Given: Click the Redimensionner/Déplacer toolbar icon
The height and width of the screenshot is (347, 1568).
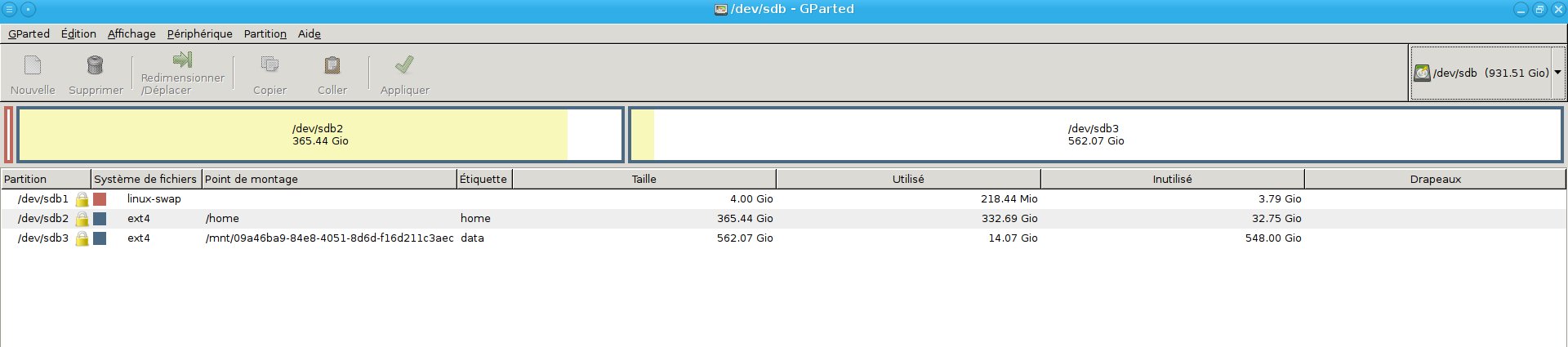Looking at the screenshot, I should coord(182,60).
